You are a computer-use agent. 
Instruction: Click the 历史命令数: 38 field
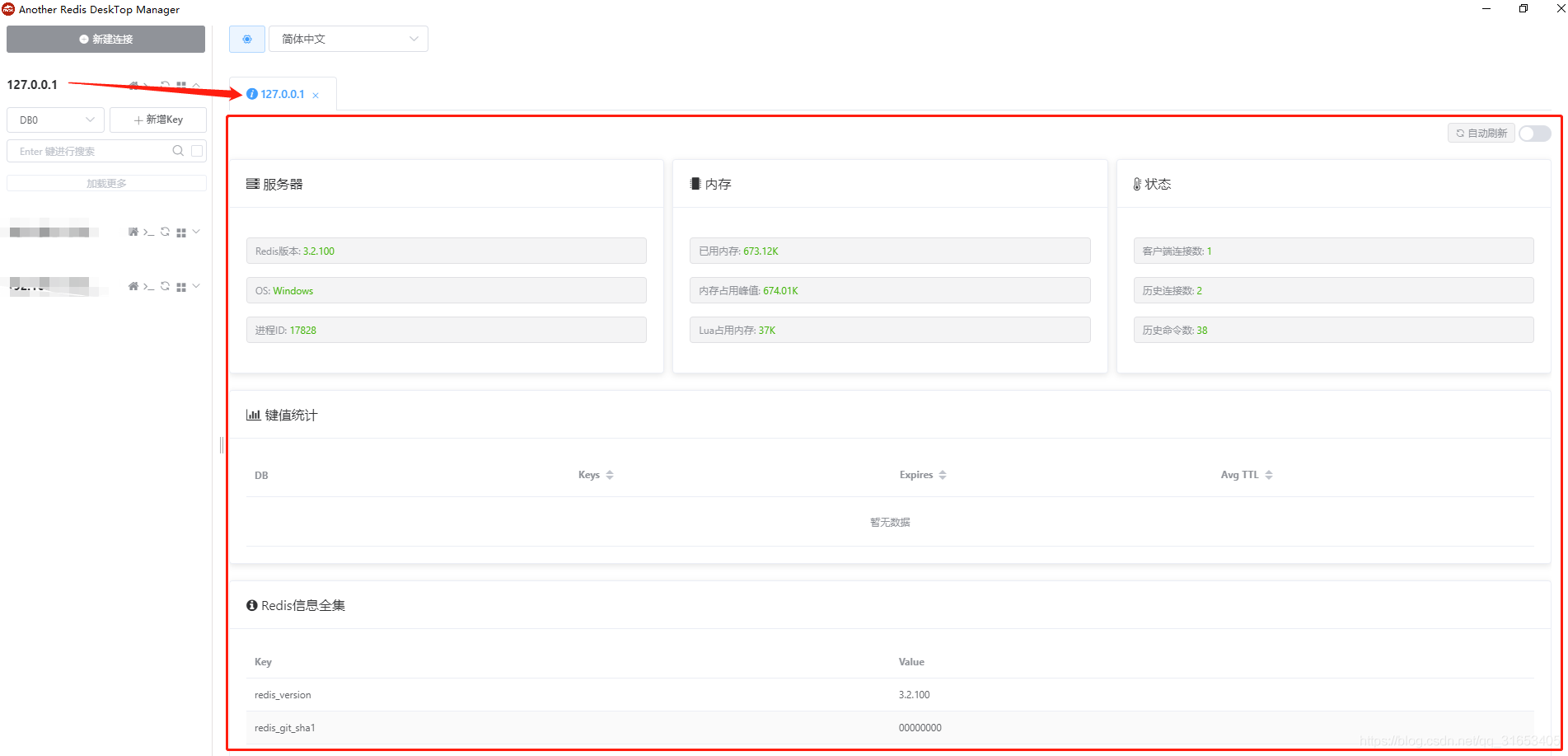pos(1333,330)
